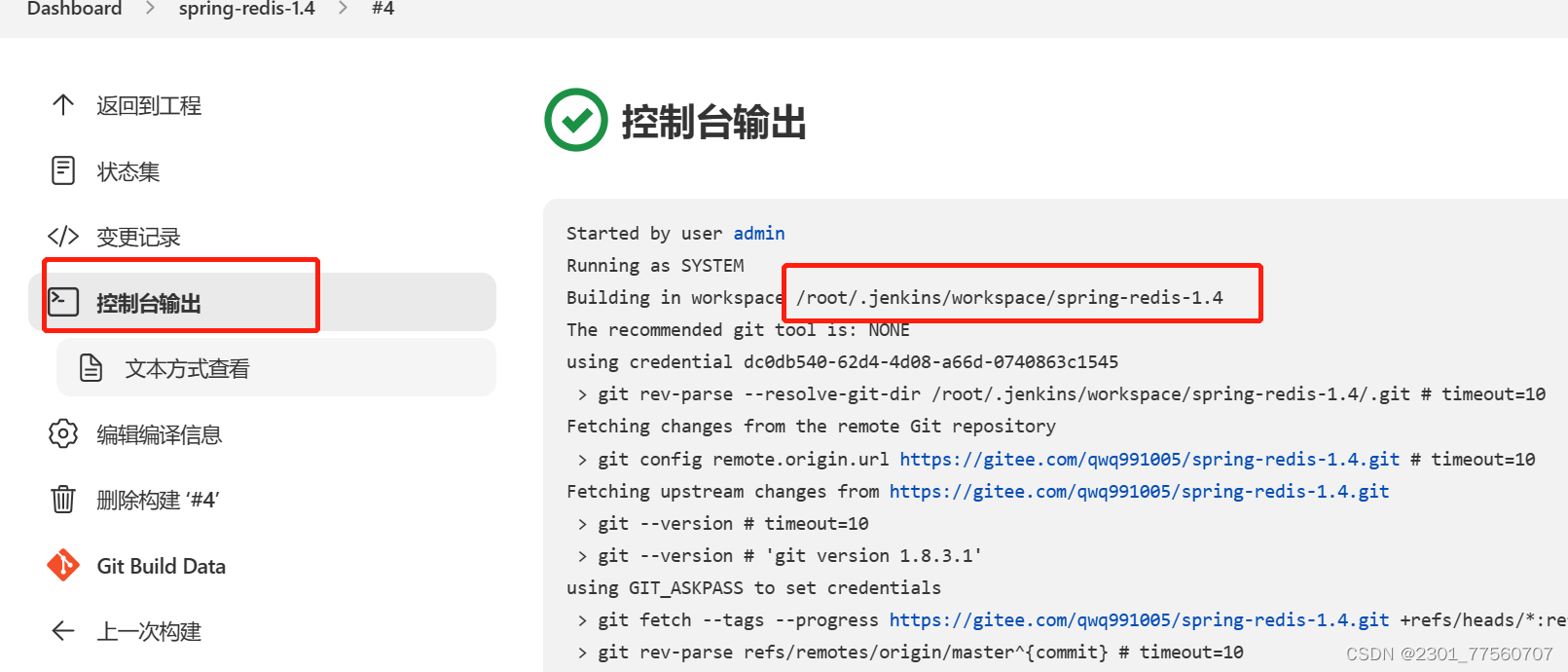The image size is (1568, 672).
Task: Click the green build success checkmark icon
Action: (x=576, y=120)
